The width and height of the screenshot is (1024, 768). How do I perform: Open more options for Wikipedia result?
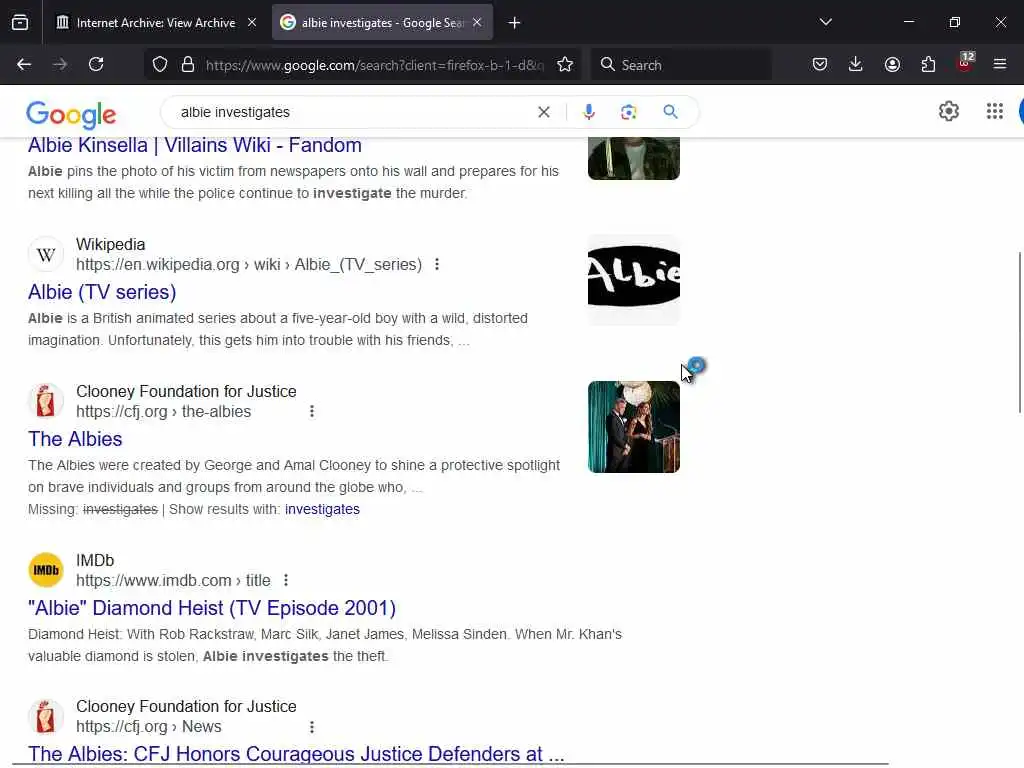pos(437,264)
